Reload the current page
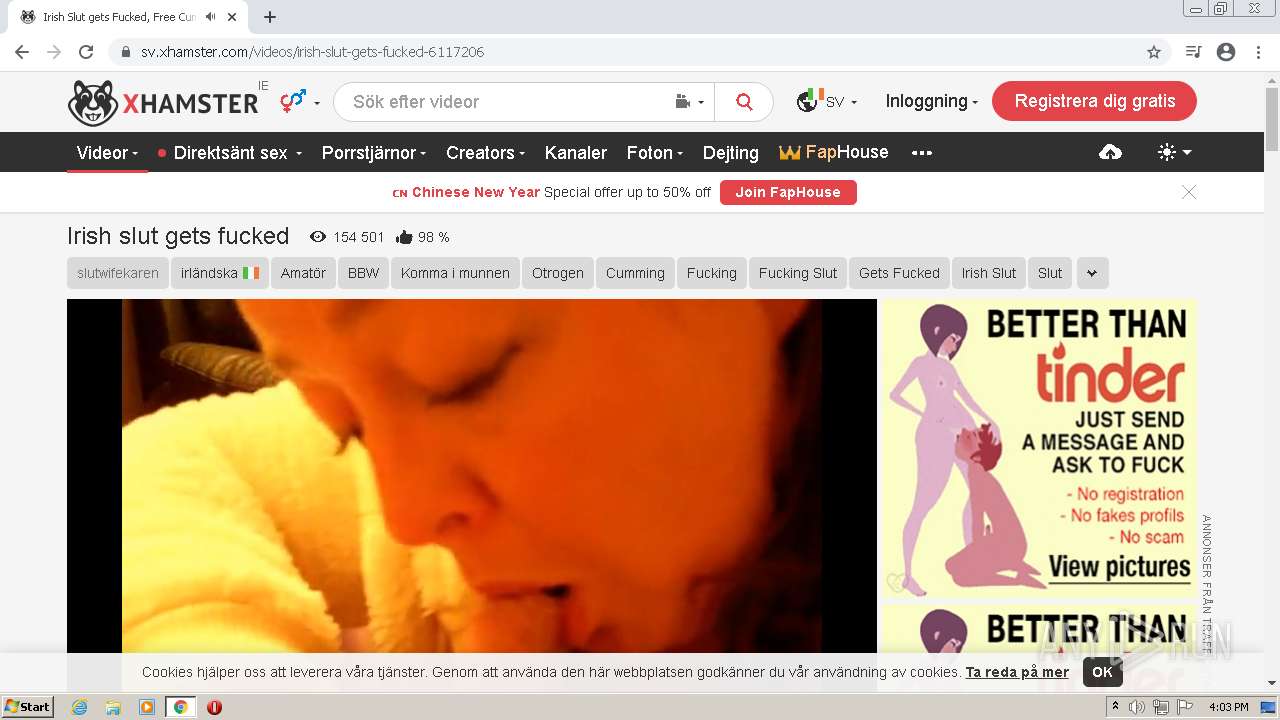 (x=86, y=52)
